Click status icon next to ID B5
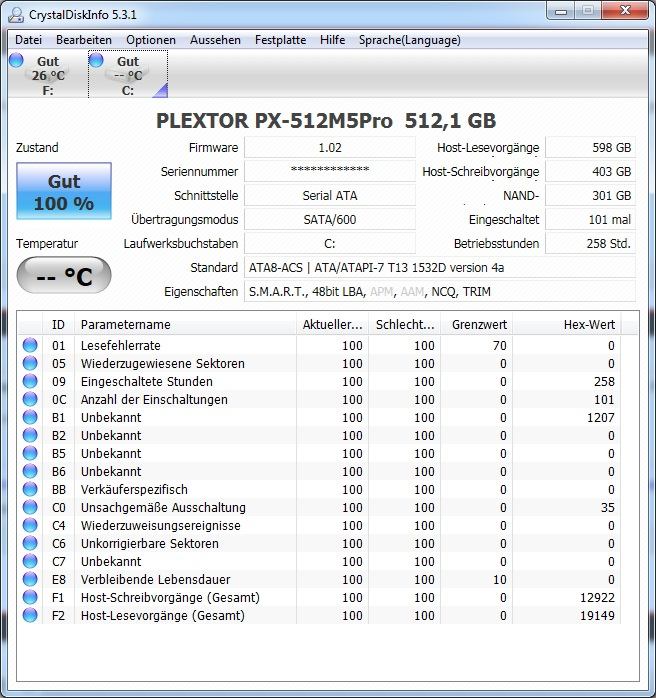The height and width of the screenshot is (698, 656). (x=30, y=453)
